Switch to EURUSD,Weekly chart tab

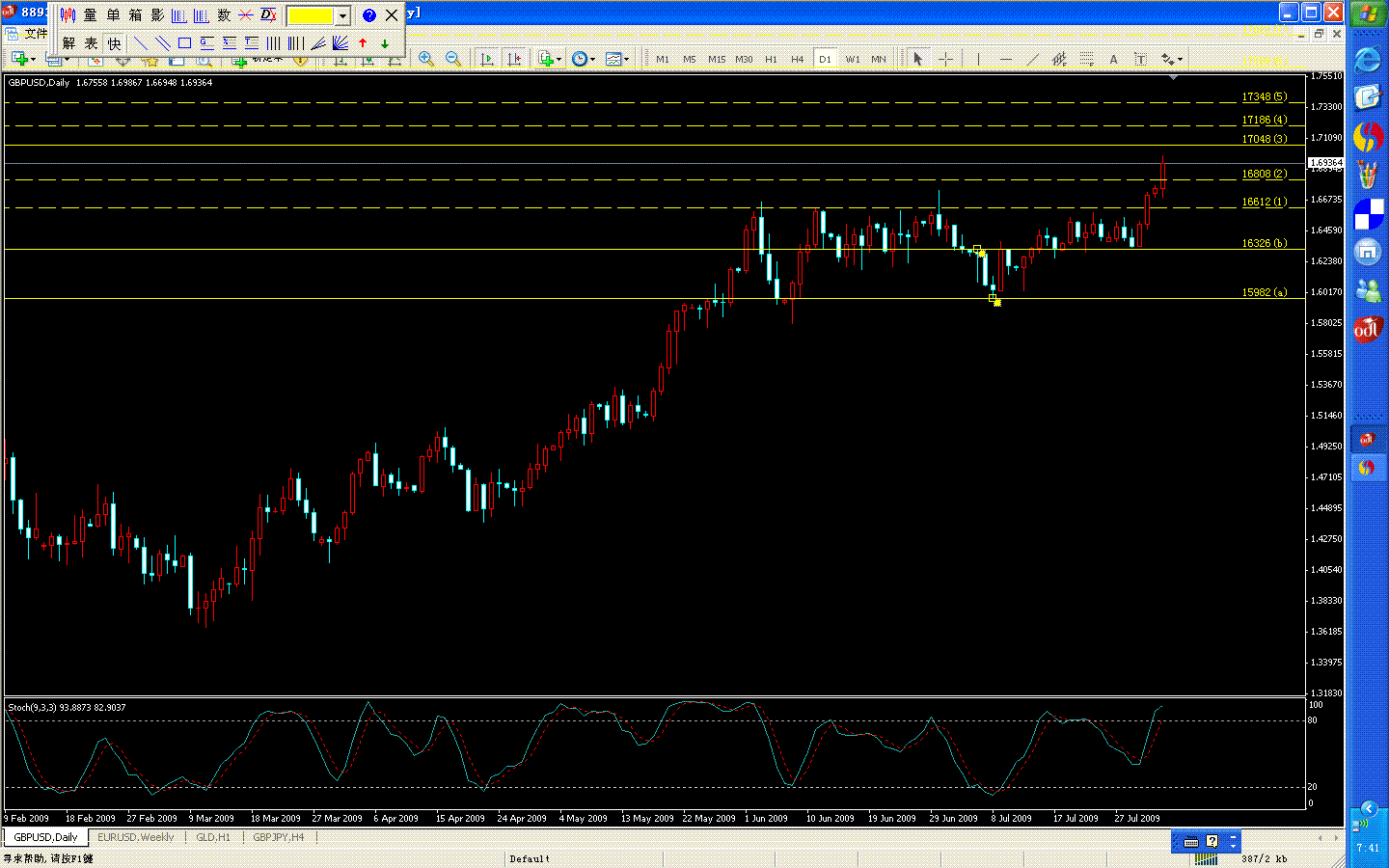pyautogui.click(x=135, y=837)
